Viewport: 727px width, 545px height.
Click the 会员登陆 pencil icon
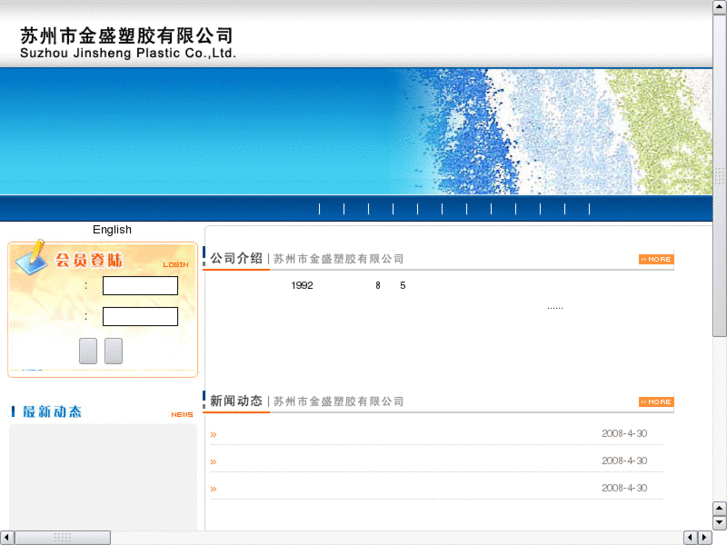pos(32,257)
